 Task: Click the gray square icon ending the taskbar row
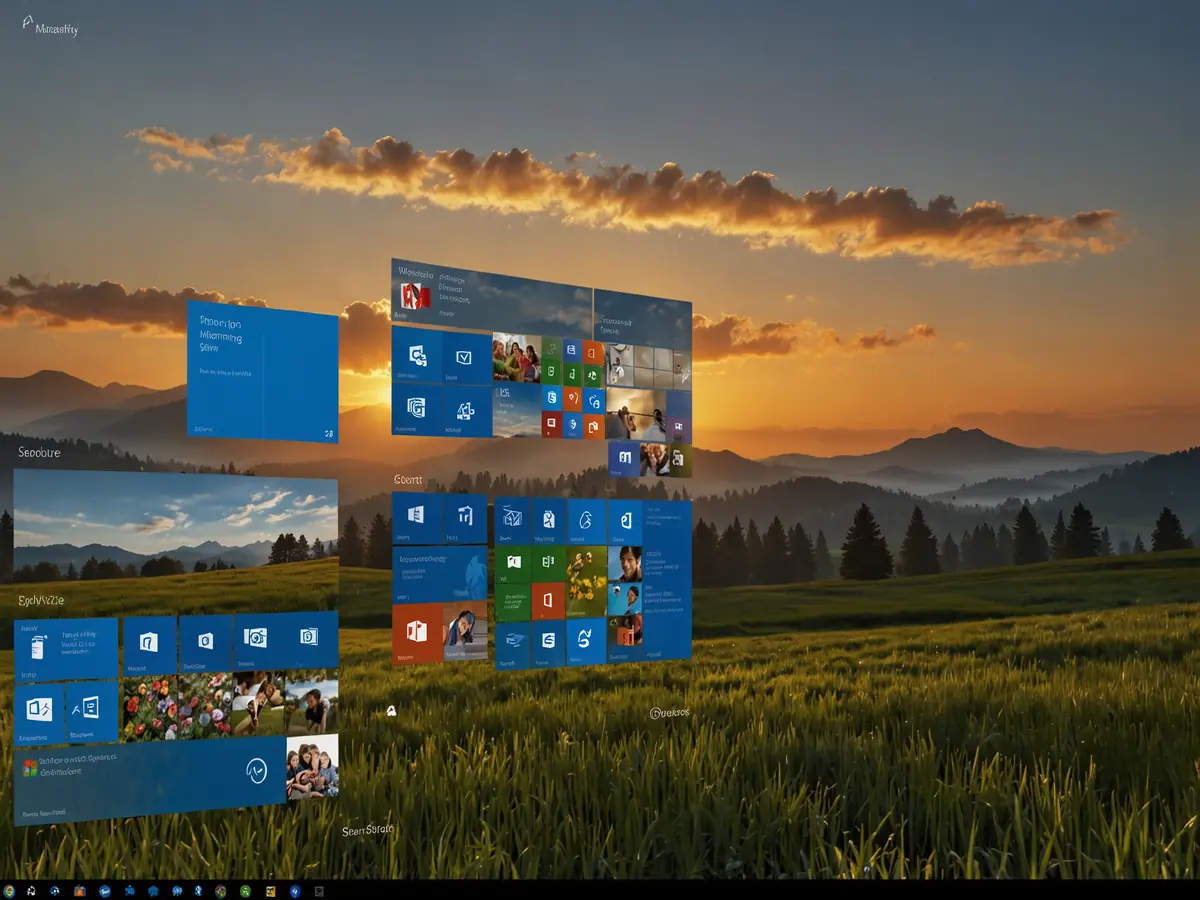pos(319,890)
